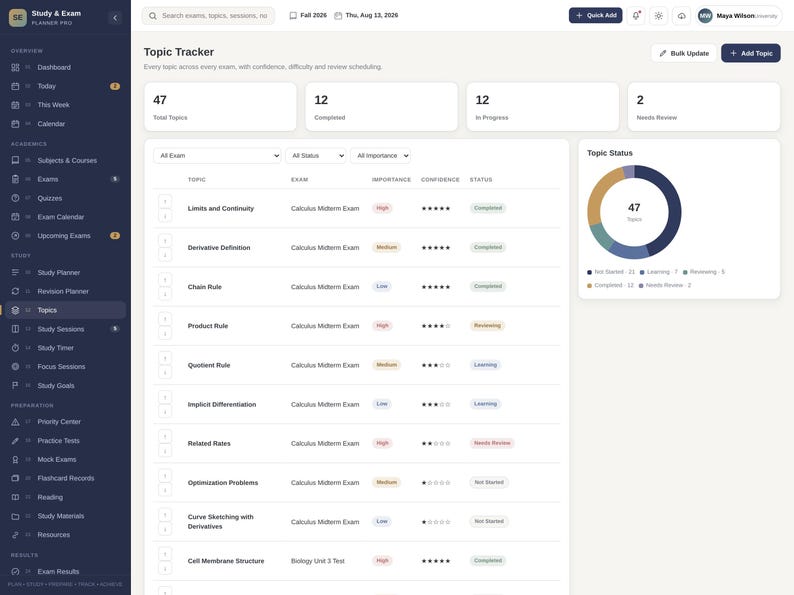
Task: Click the Resources link icon
Action: 15,535
